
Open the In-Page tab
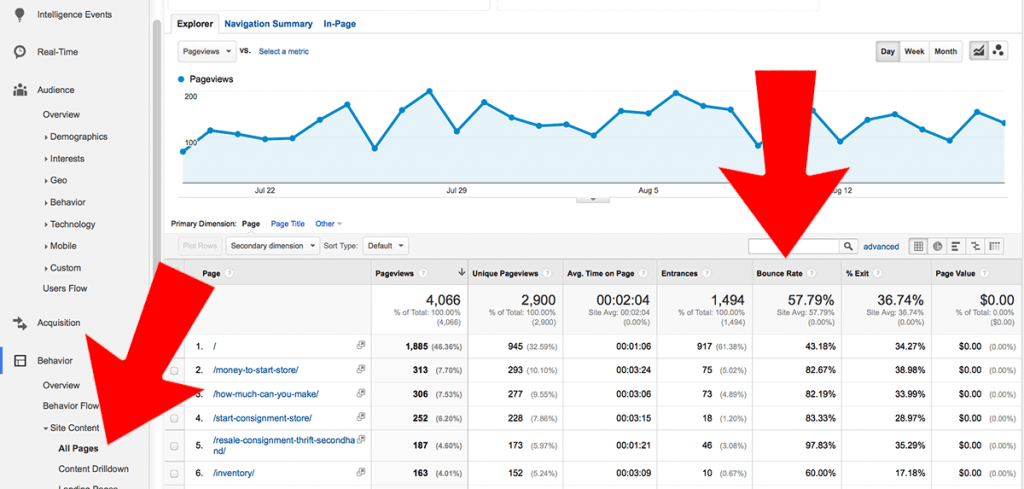pyautogui.click(x=339, y=23)
